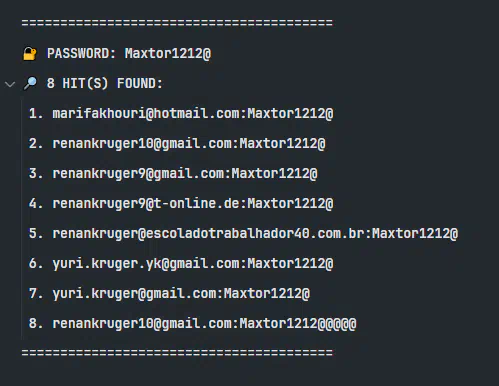Select list entry number 3
This screenshot has width=499, height=386.
pos(185,173)
